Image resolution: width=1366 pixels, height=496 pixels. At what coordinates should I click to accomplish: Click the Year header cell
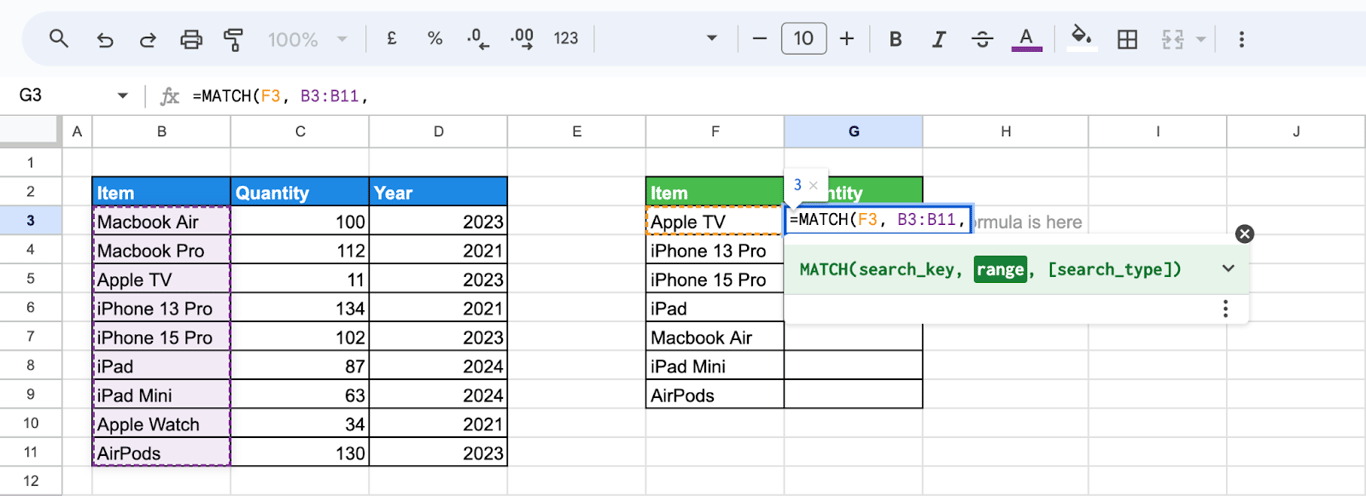coord(438,192)
